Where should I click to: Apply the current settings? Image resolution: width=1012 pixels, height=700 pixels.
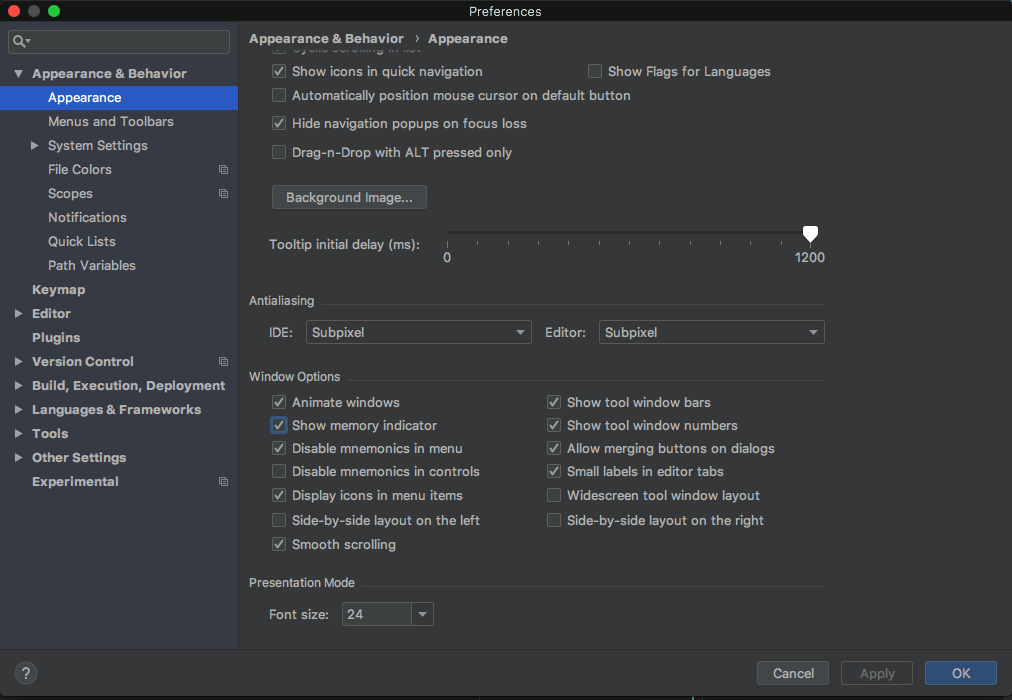pos(876,673)
